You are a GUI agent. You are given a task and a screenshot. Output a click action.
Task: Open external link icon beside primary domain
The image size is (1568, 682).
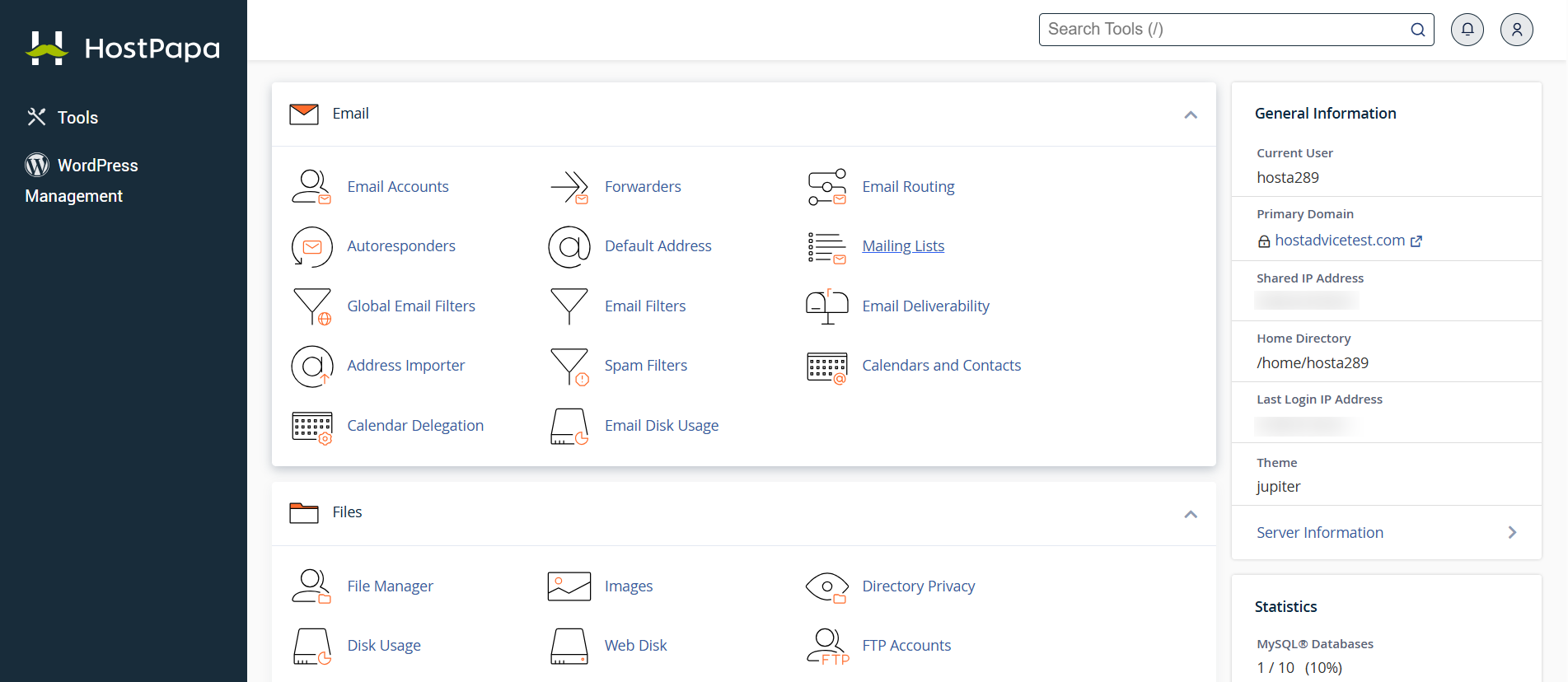tap(1416, 241)
